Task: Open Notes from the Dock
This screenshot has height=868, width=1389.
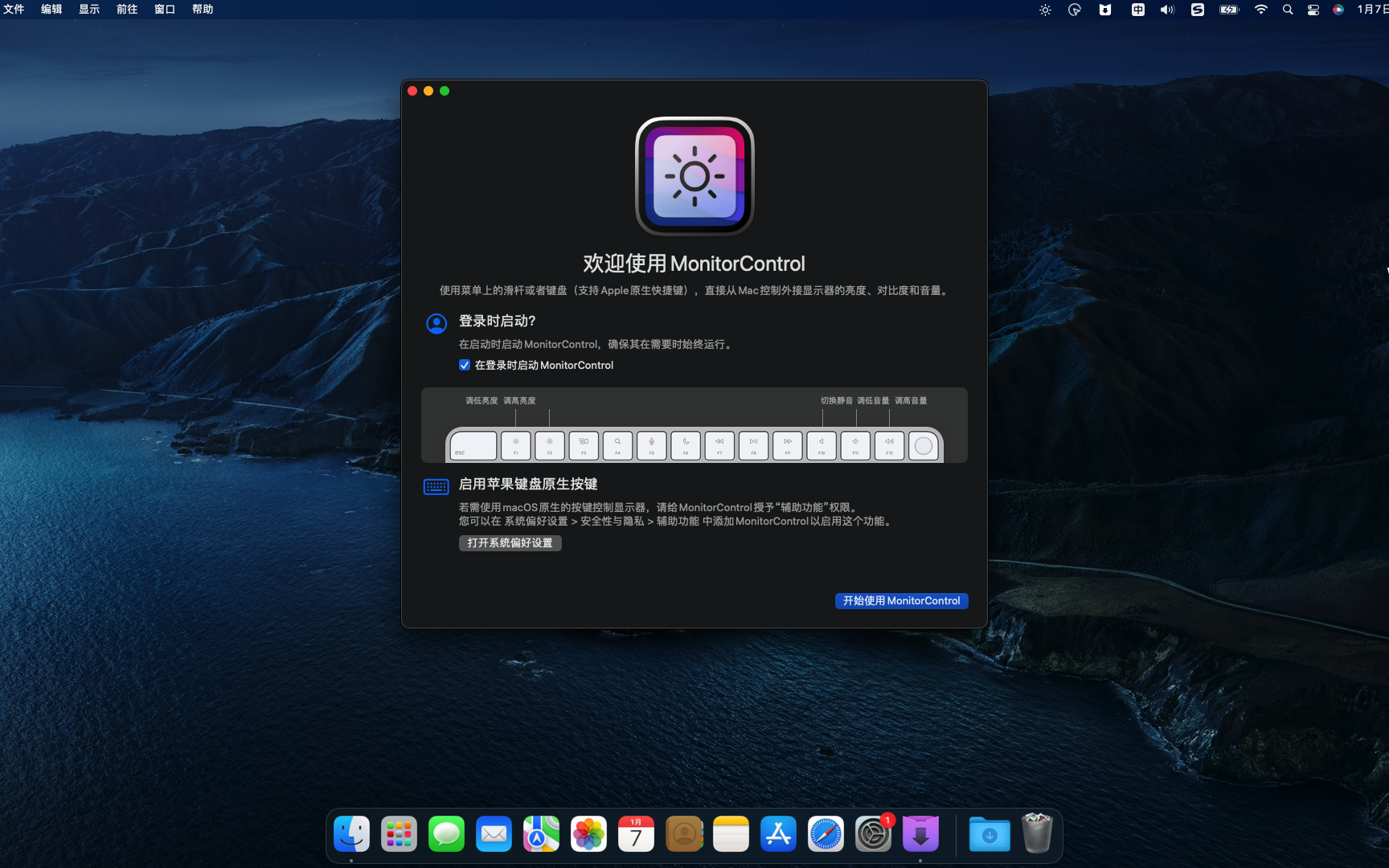Action: click(x=731, y=834)
